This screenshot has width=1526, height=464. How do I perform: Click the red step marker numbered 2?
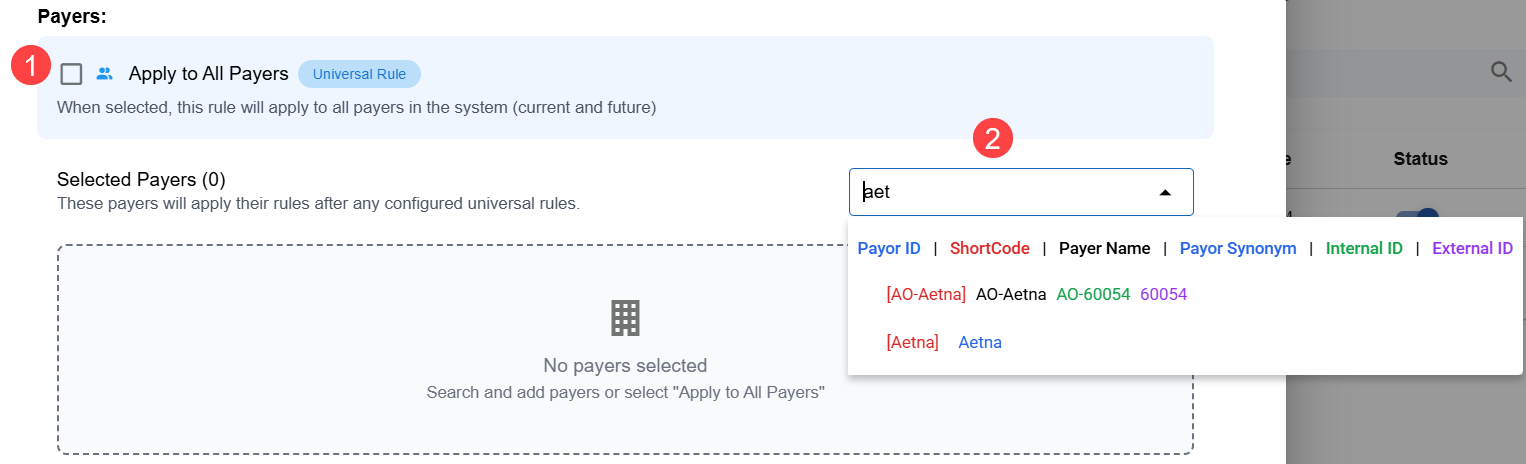click(993, 139)
